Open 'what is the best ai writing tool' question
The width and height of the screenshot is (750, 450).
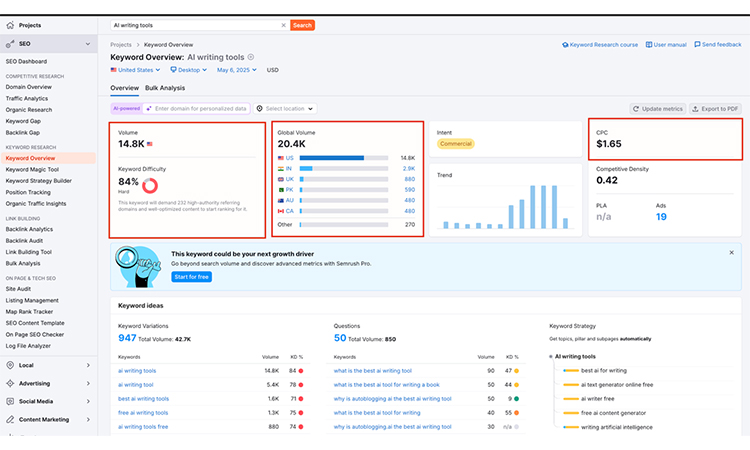pyautogui.click(x=373, y=371)
